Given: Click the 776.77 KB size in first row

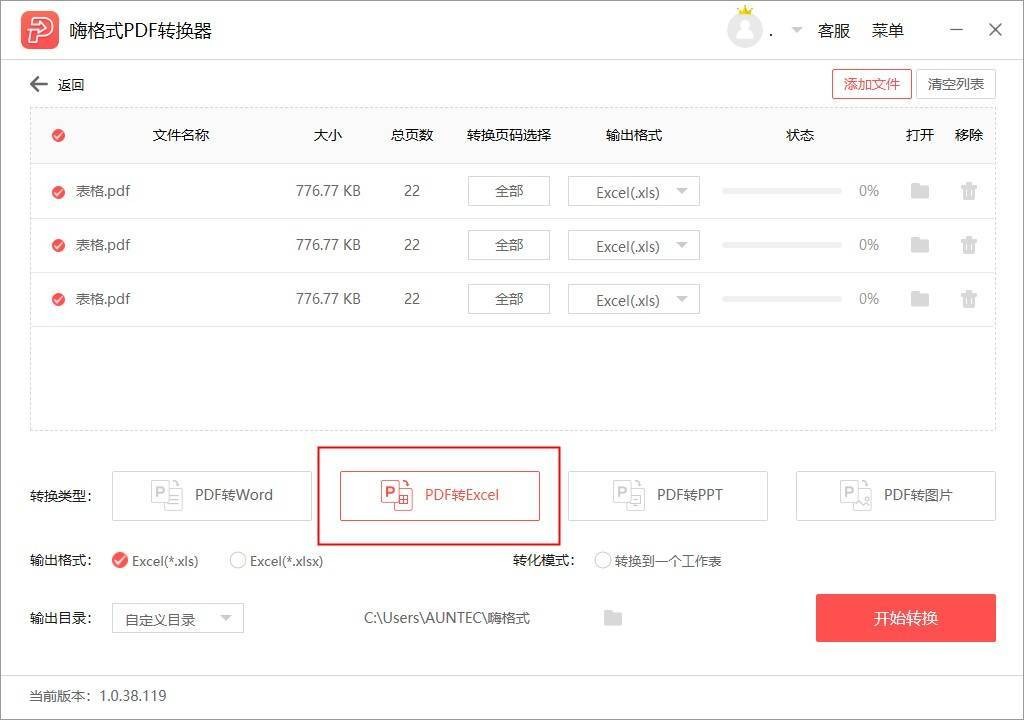Looking at the screenshot, I should [328, 191].
